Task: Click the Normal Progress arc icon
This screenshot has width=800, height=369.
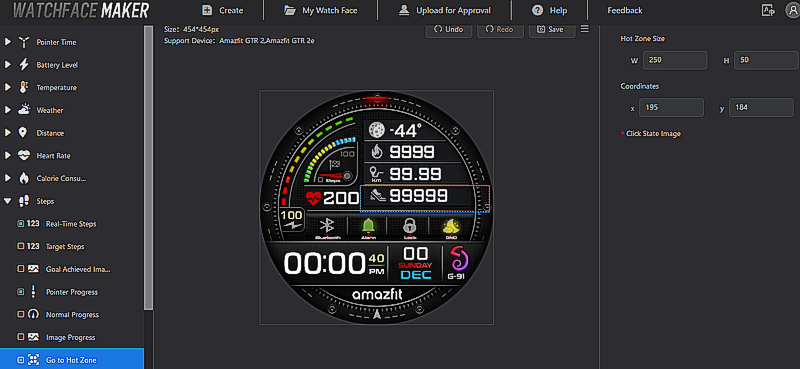Action: click(x=33, y=314)
